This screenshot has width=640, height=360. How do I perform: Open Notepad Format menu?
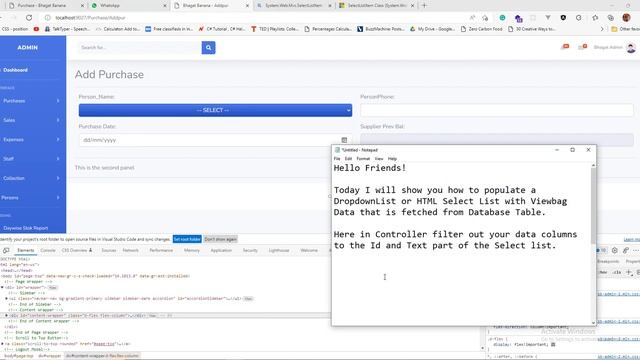[363, 158]
